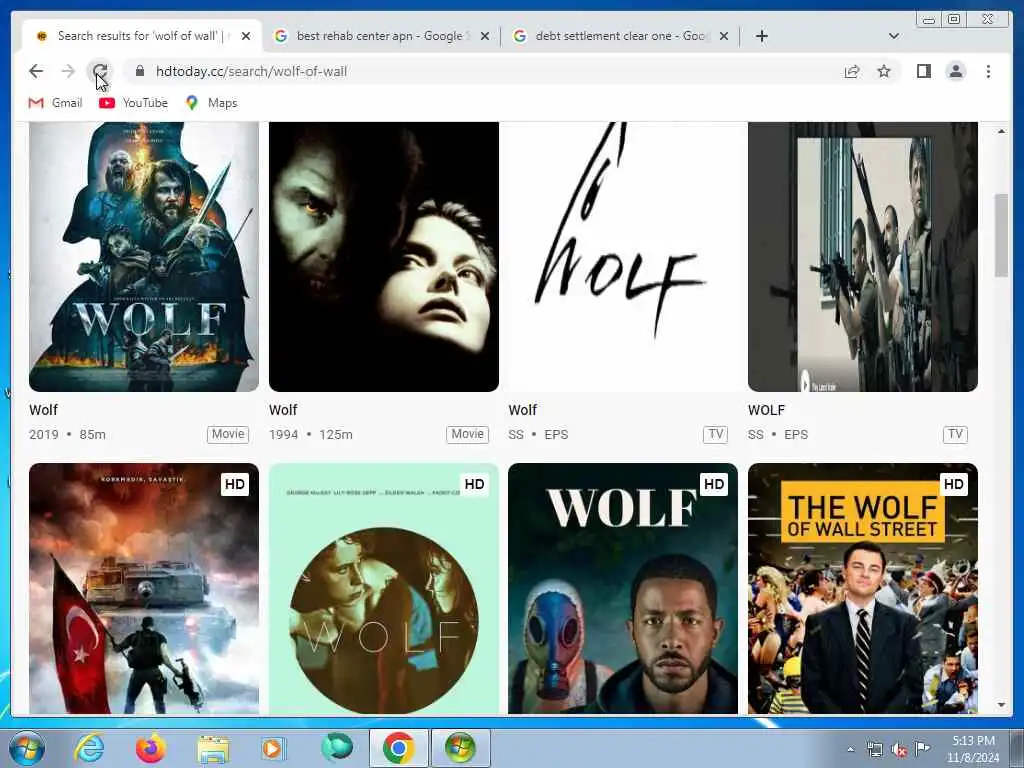1024x768 pixels.
Task: Click HD badge on Wolf of Wall Street
Action: pyautogui.click(x=953, y=484)
